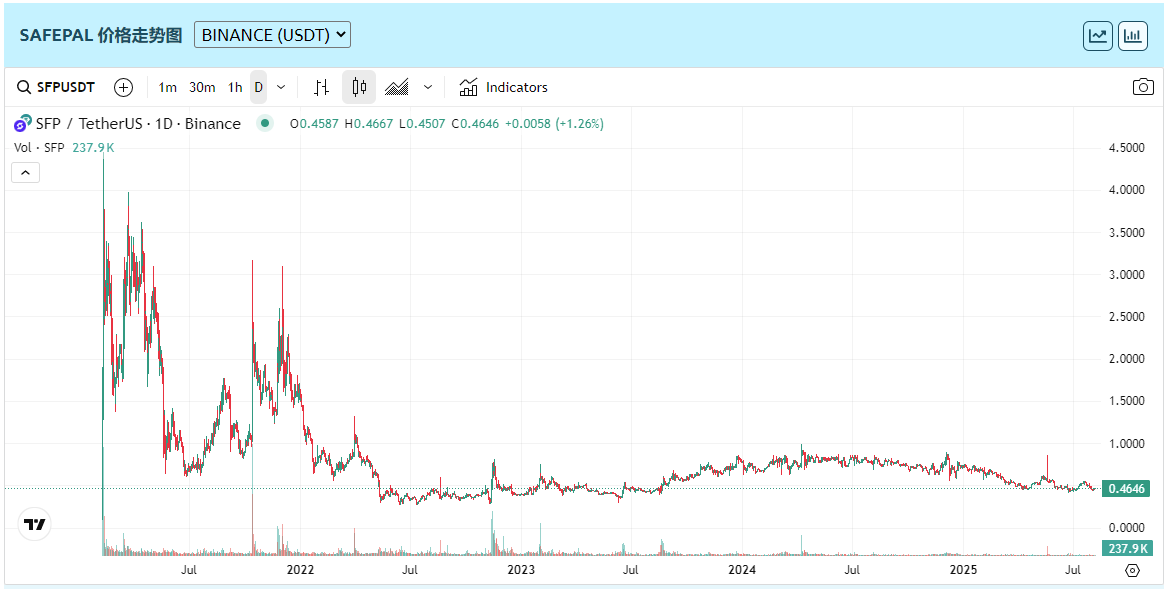
Task: Click the 4.5000 price axis label
Action: point(1127,148)
